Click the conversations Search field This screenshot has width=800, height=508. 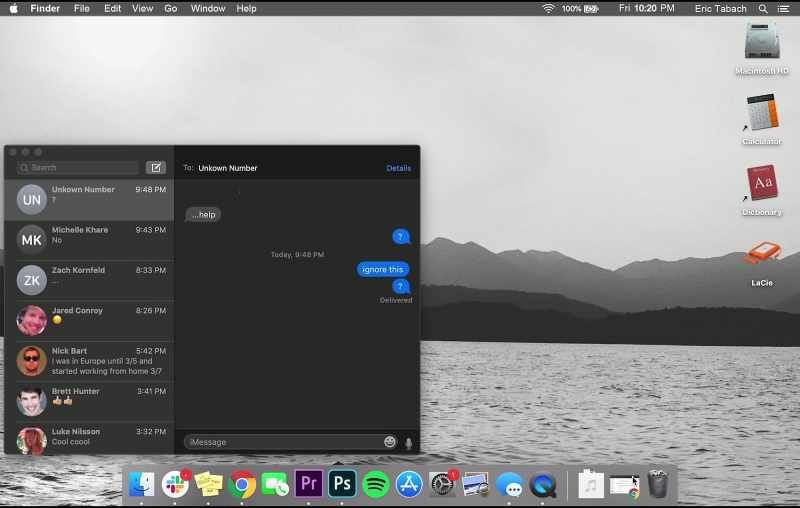[78, 167]
